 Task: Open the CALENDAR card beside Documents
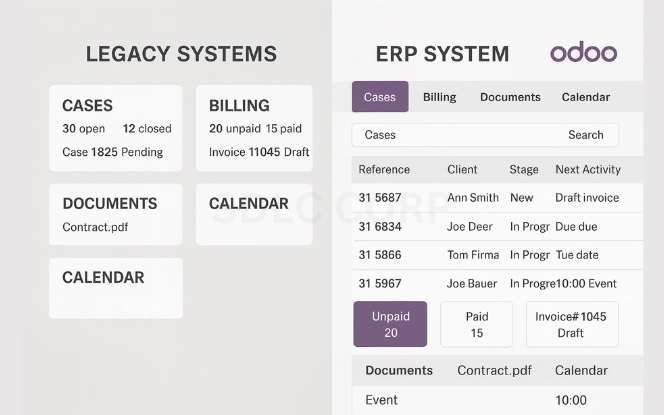(254, 214)
